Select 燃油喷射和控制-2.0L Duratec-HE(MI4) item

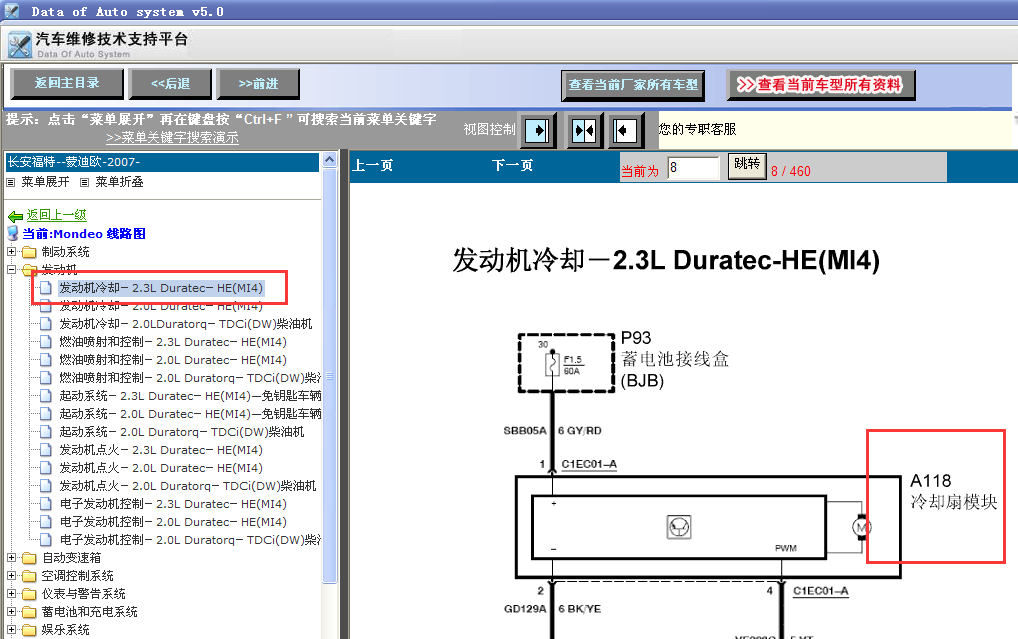click(x=173, y=360)
